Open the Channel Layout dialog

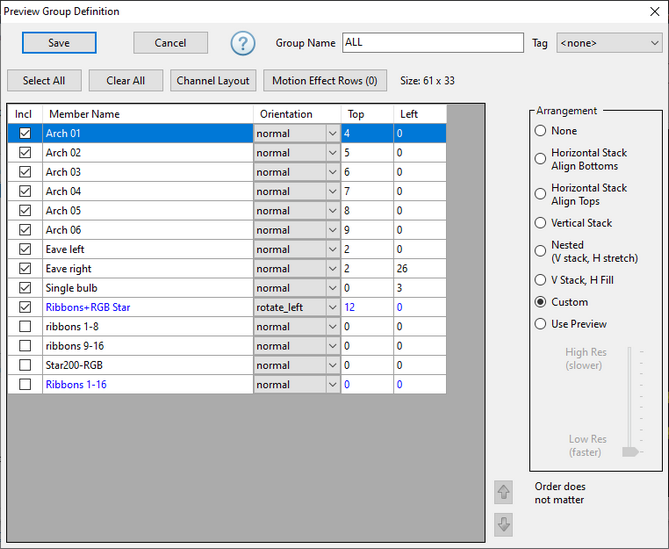(213, 81)
